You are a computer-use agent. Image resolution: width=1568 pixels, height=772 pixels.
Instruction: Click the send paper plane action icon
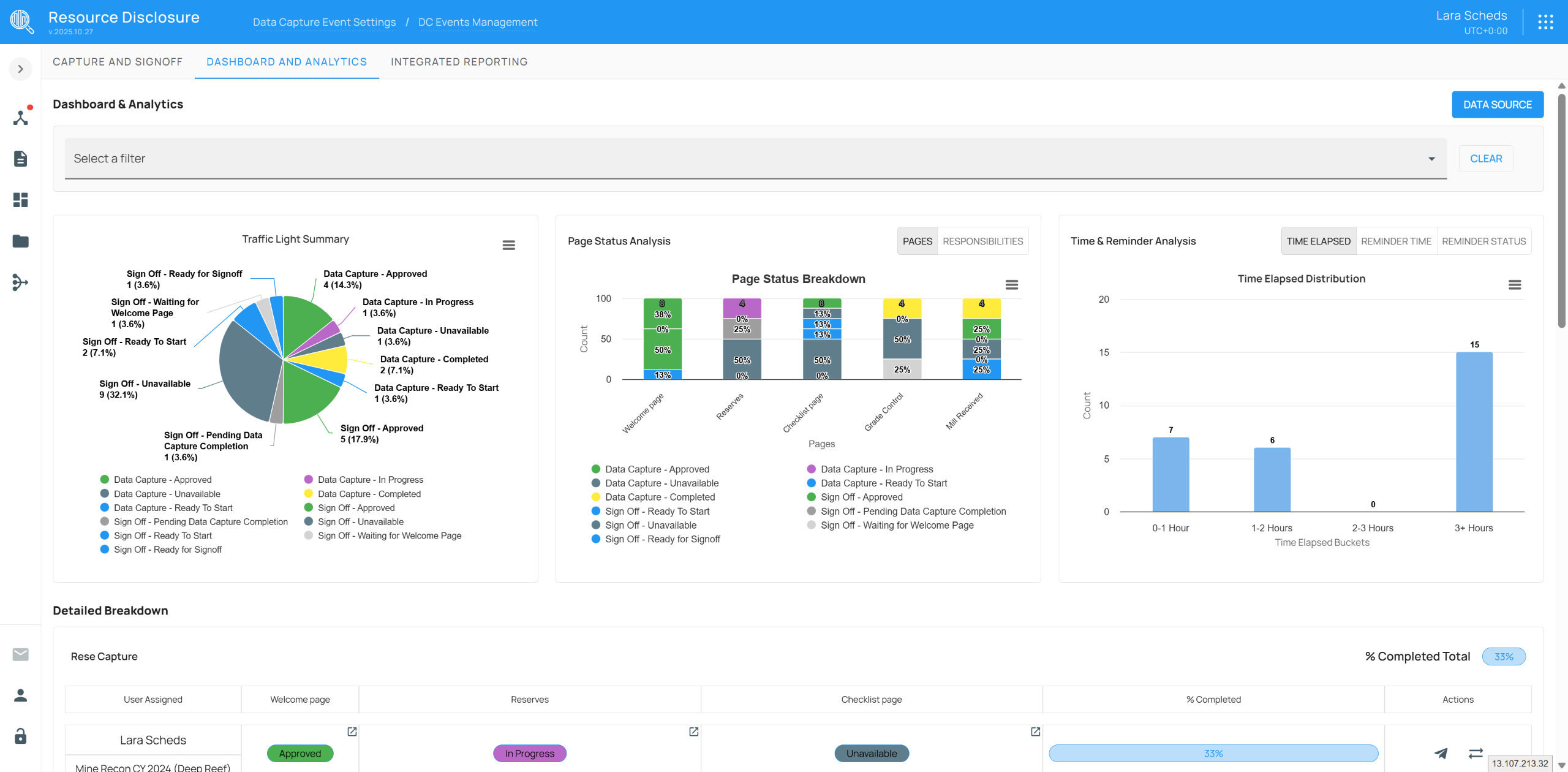(1441, 753)
